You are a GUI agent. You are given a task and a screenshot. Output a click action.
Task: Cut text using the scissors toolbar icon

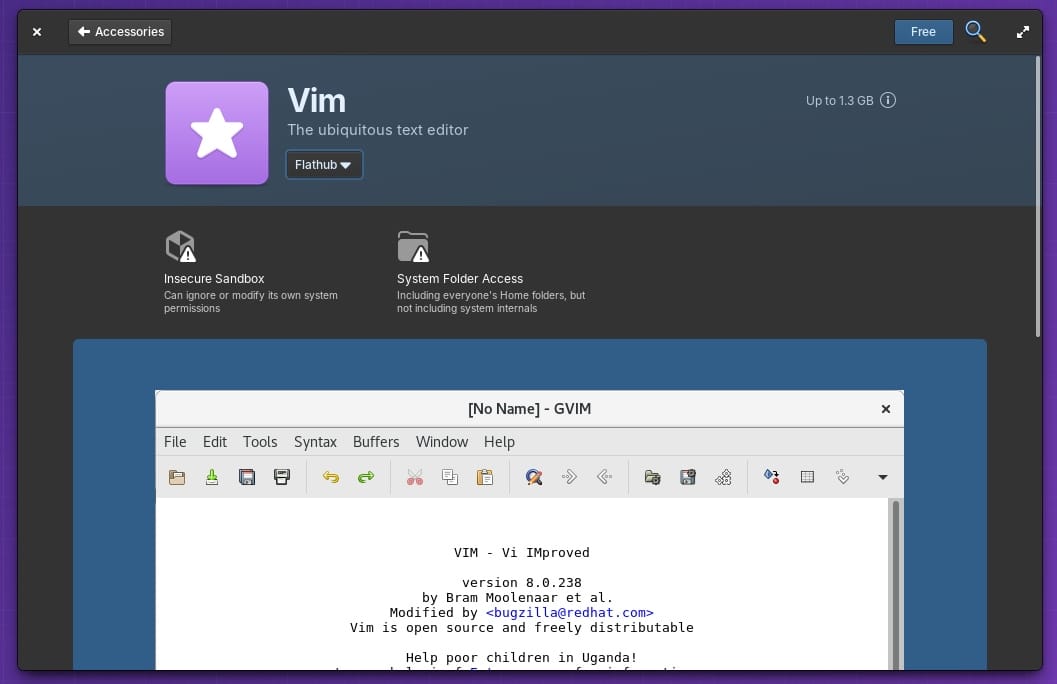415,477
